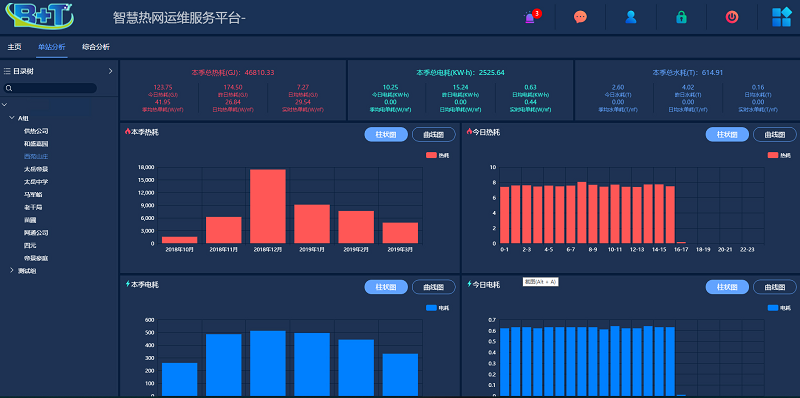The width and height of the screenshot is (800, 398).
Task: Switch 今日热耗 chart to 曲线图
Action: pos(774,134)
